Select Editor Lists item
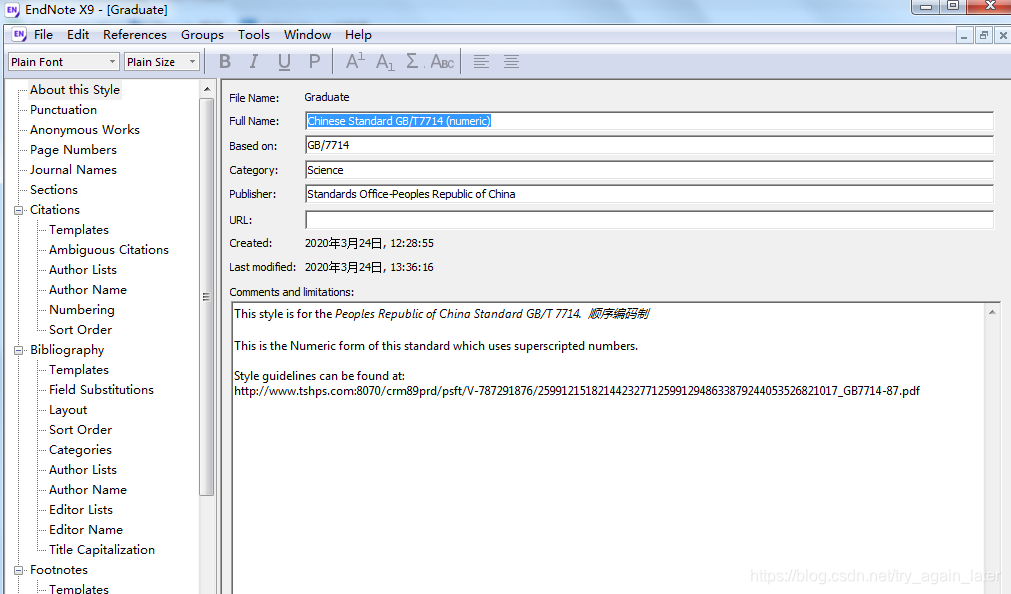 click(81, 510)
